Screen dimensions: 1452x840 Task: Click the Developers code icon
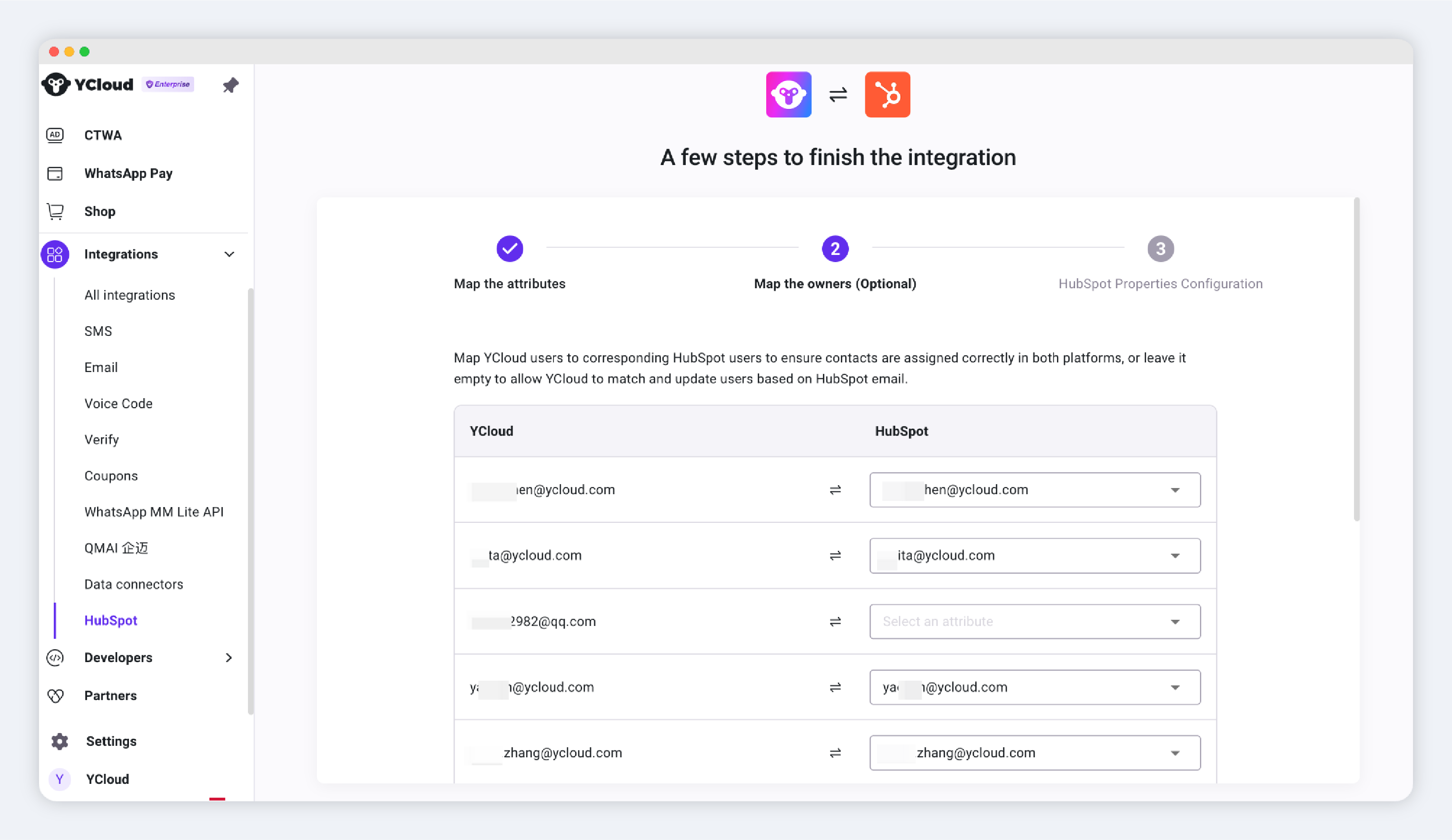(x=55, y=657)
